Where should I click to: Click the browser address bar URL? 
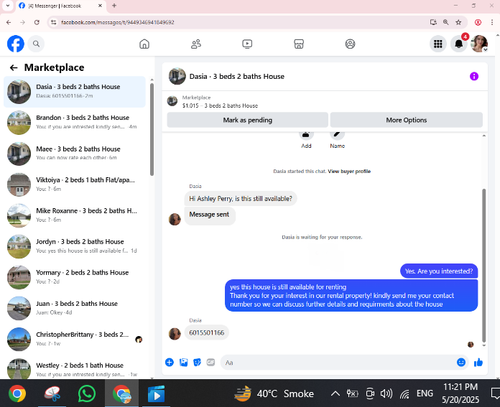pyautogui.click(x=117, y=22)
